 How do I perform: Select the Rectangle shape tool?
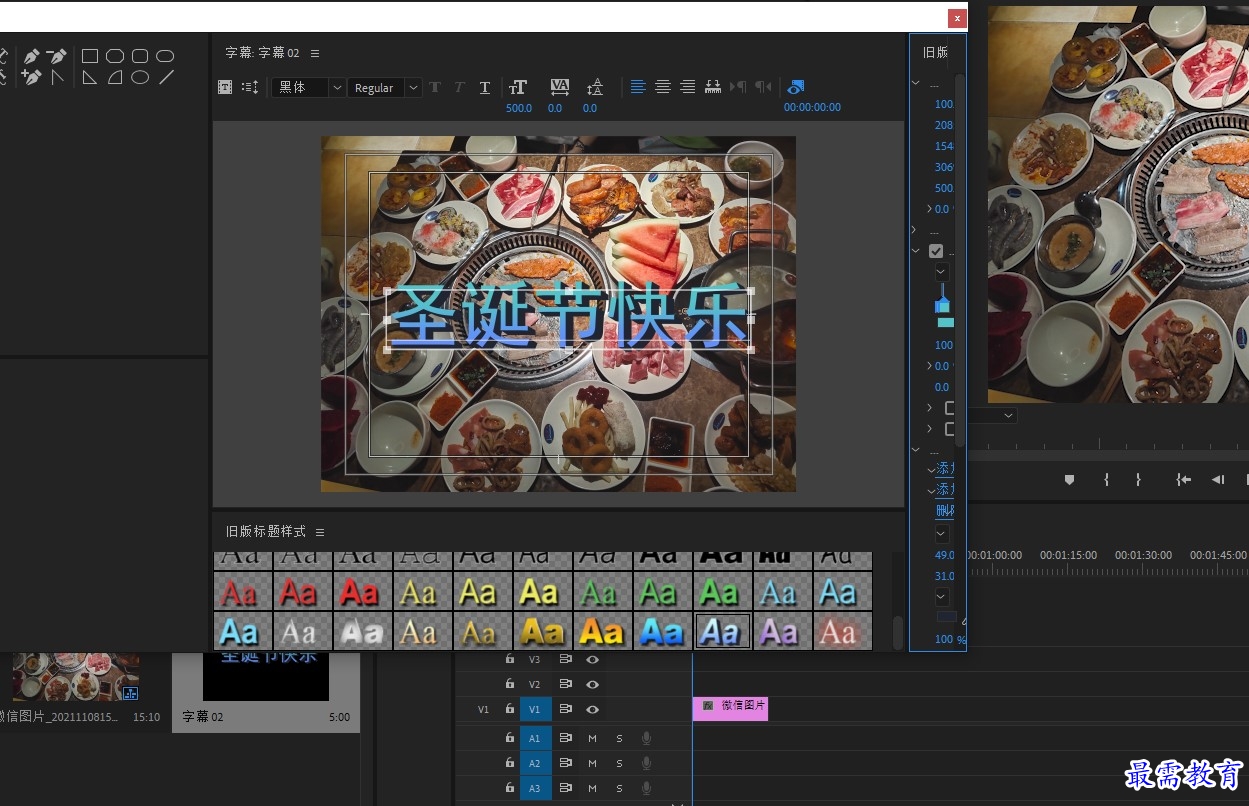point(90,56)
